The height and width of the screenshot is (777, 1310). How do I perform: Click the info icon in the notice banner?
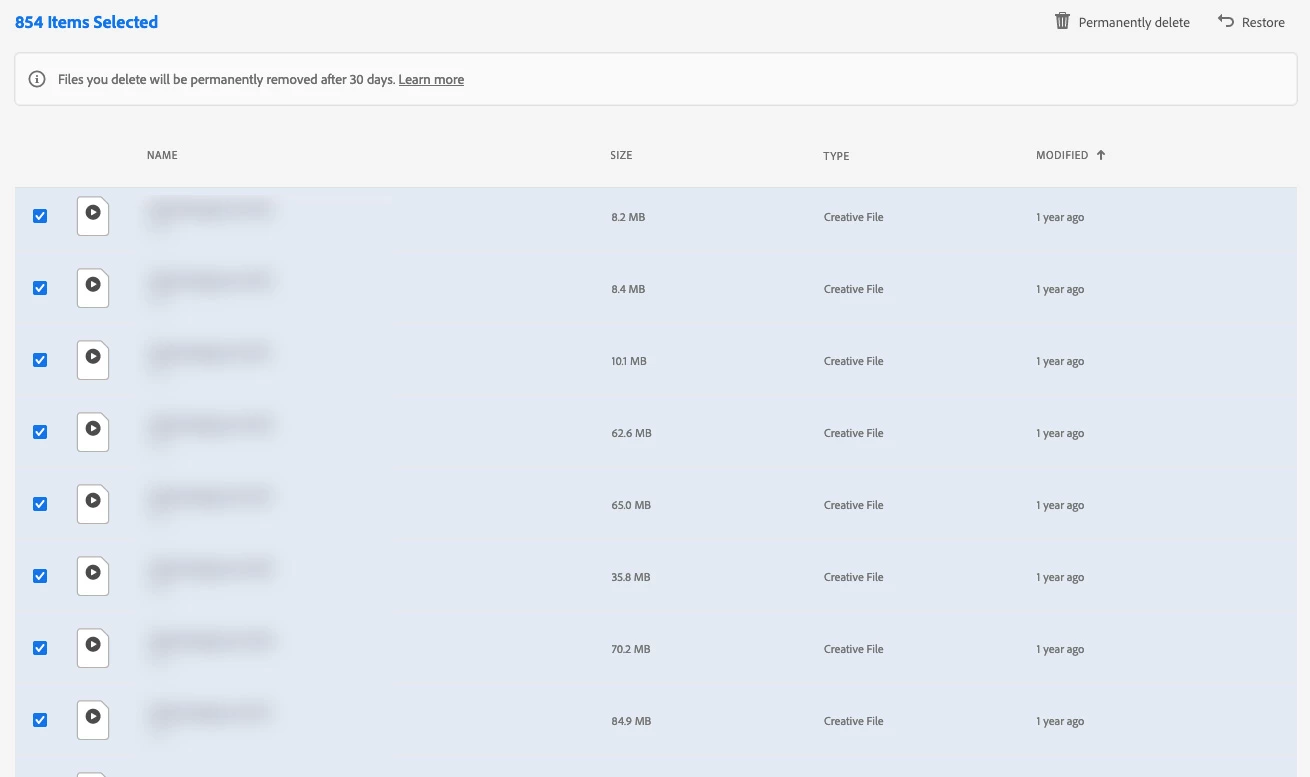[x=37, y=79]
